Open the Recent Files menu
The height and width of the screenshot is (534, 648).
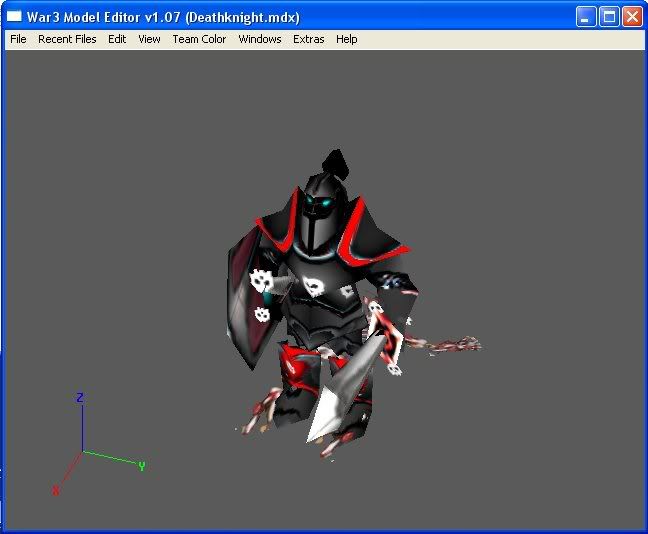coord(67,39)
